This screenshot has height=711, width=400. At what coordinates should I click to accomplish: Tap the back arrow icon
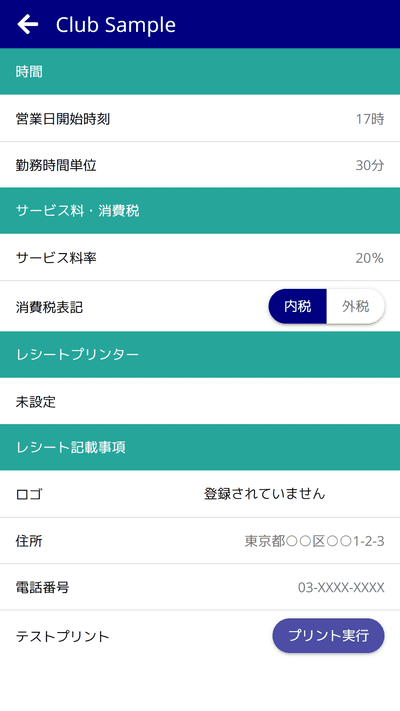(28, 24)
